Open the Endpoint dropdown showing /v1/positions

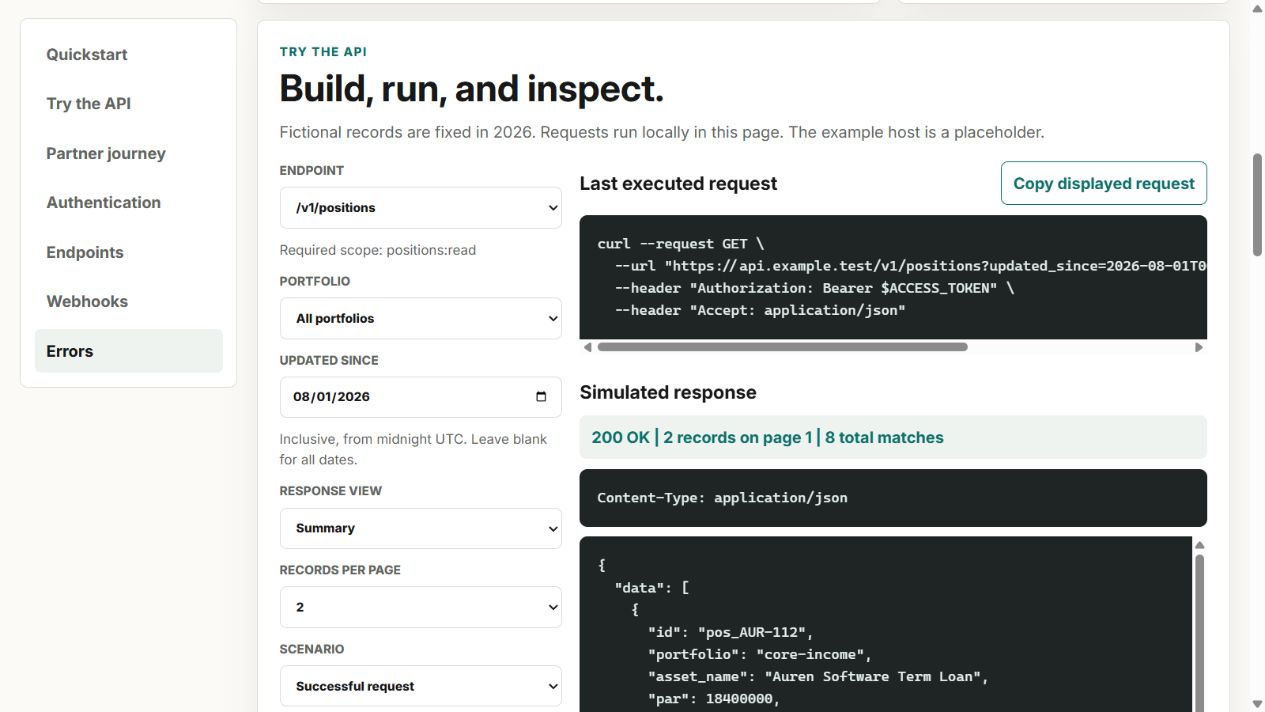click(x=420, y=208)
